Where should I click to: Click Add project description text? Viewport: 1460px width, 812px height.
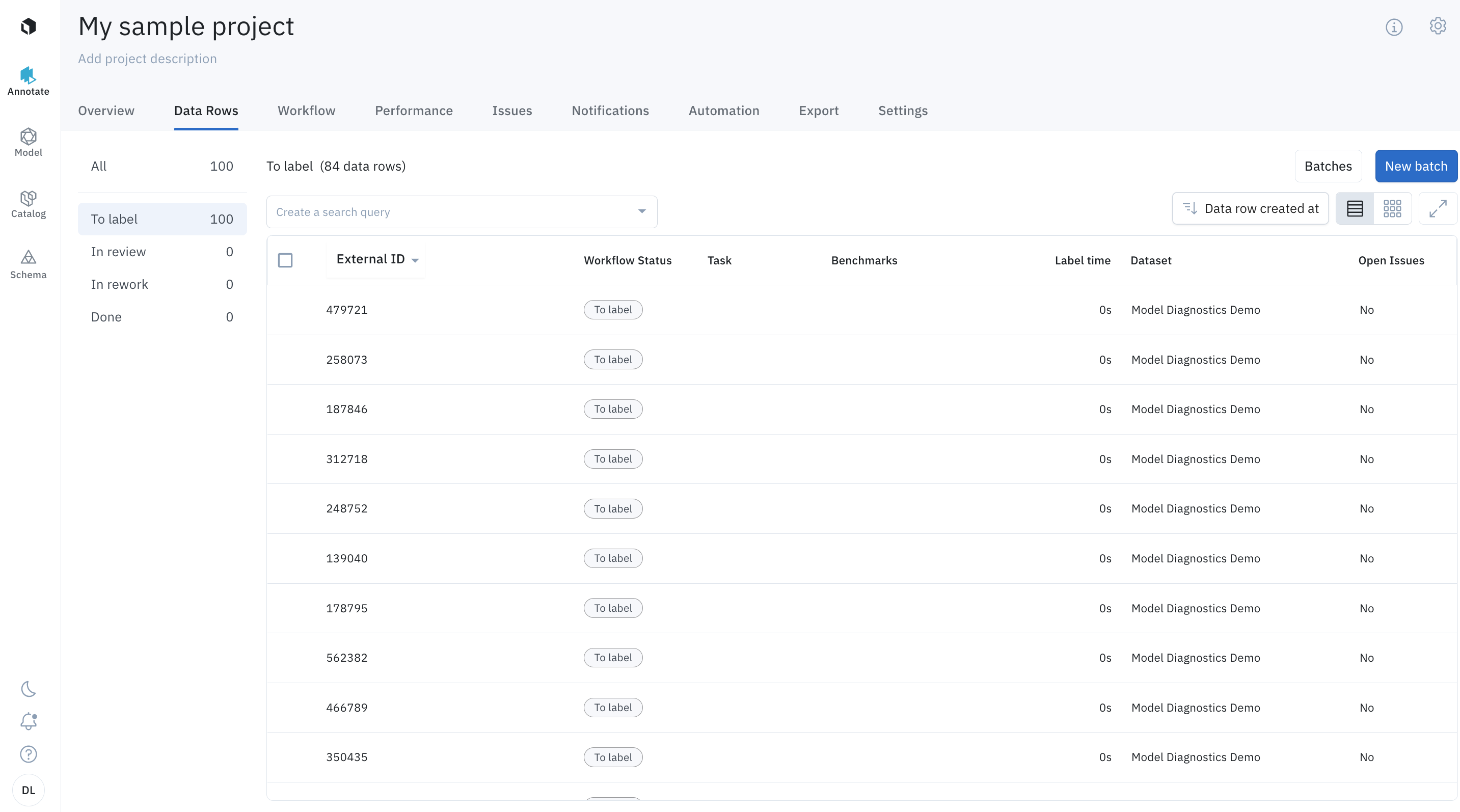pyautogui.click(x=147, y=59)
